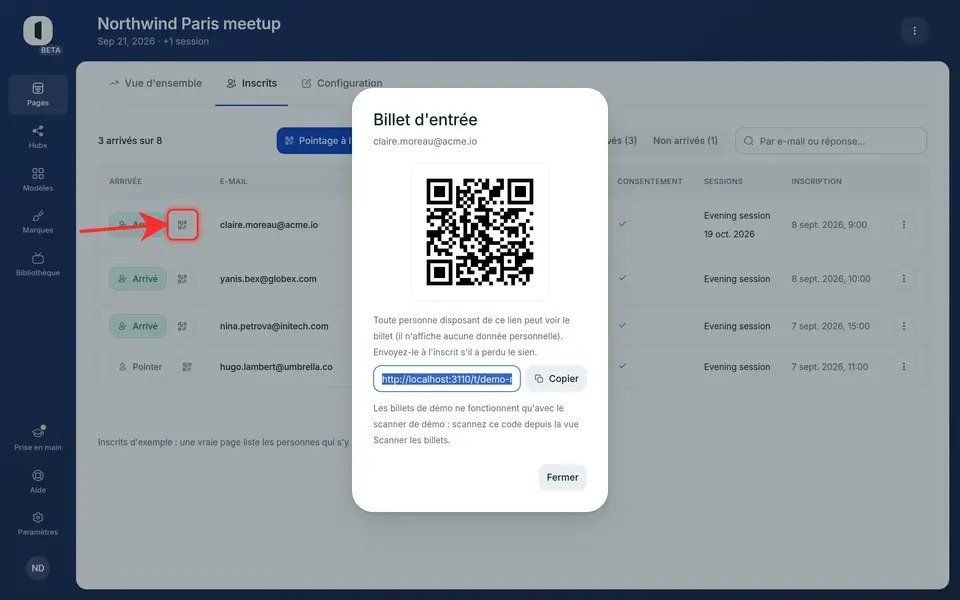Click the Sessions column header
The image size is (960, 600).
(x=723, y=181)
